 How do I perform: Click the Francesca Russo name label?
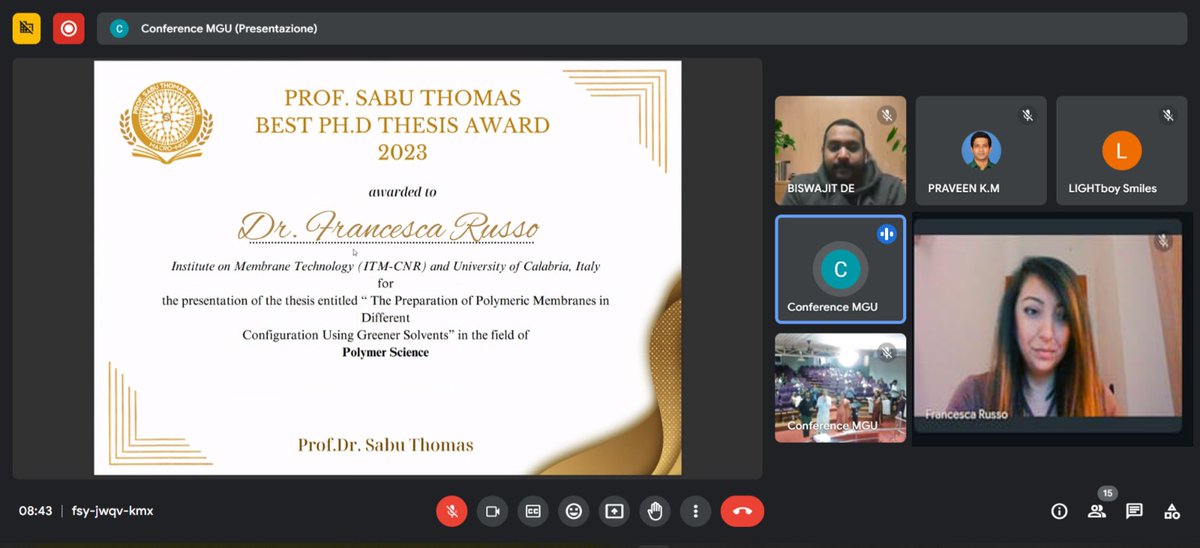coord(966,414)
